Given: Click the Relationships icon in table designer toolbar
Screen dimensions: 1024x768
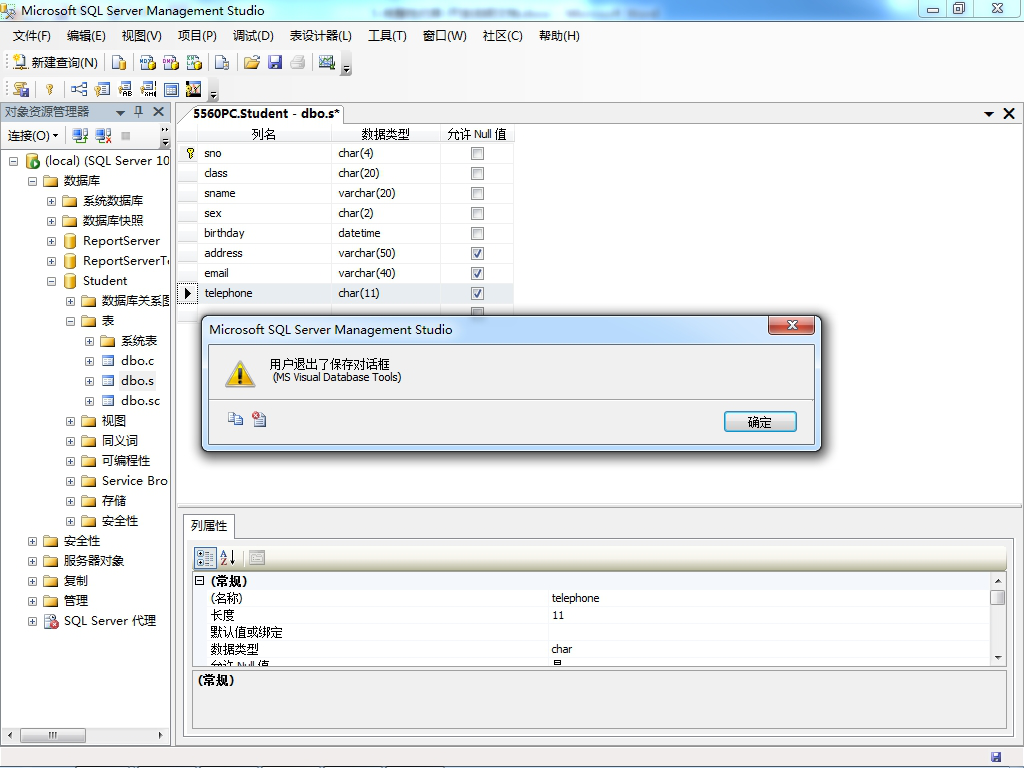Looking at the screenshot, I should click(x=79, y=89).
